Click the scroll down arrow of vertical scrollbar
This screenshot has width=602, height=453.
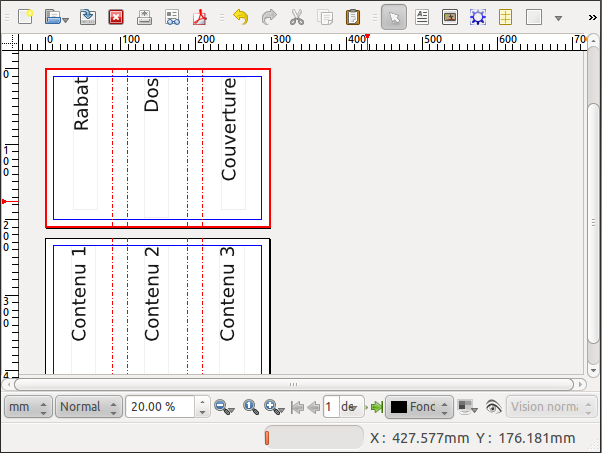[593, 370]
